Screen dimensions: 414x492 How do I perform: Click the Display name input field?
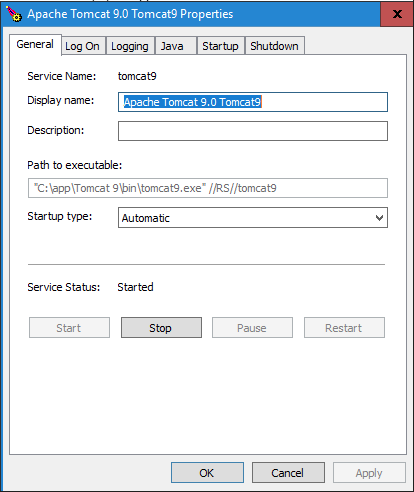pos(253,102)
